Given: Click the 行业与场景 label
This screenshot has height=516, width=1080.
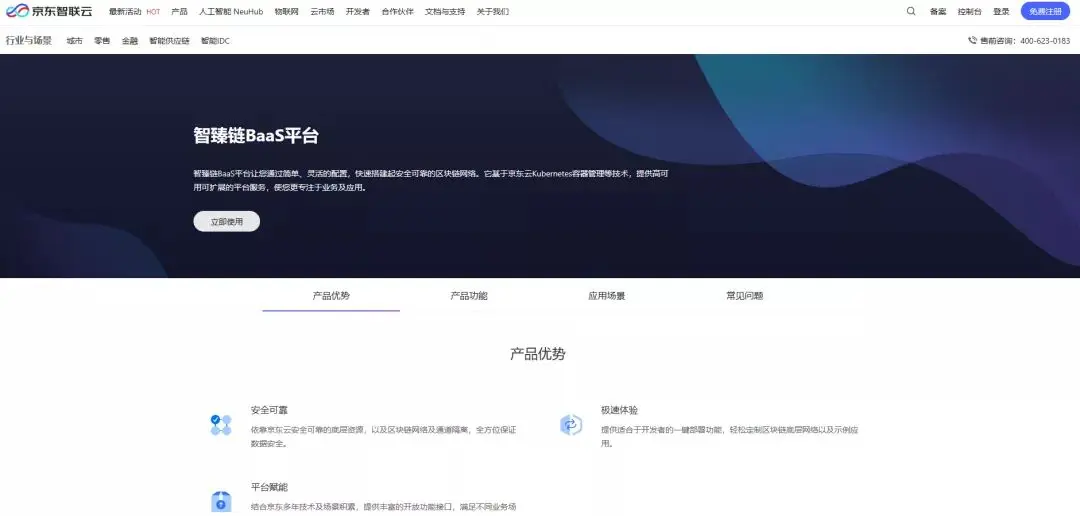Looking at the screenshot, I should (29, 41).
